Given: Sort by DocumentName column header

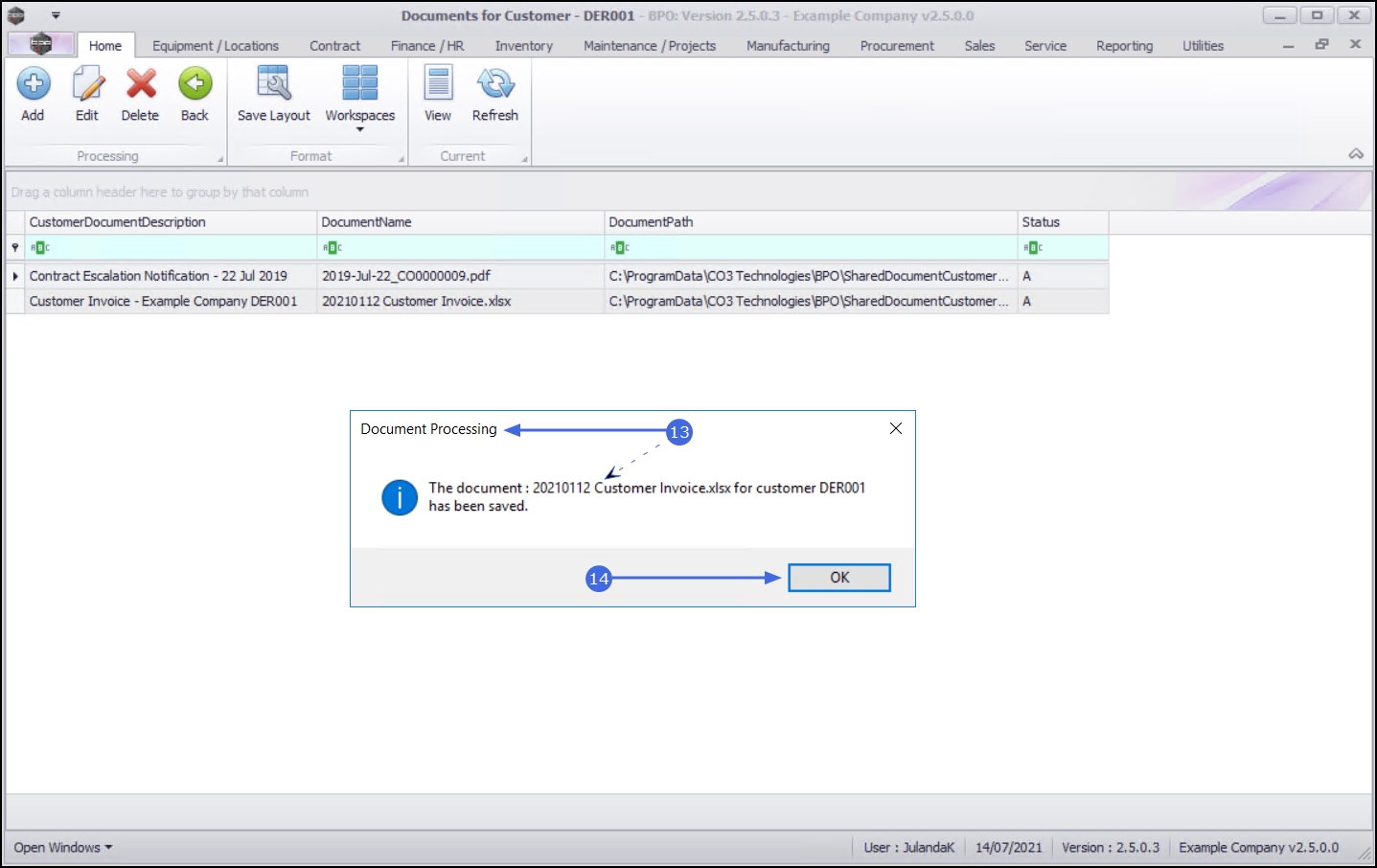Looking at the screenshot, I should tap(461, 222).
